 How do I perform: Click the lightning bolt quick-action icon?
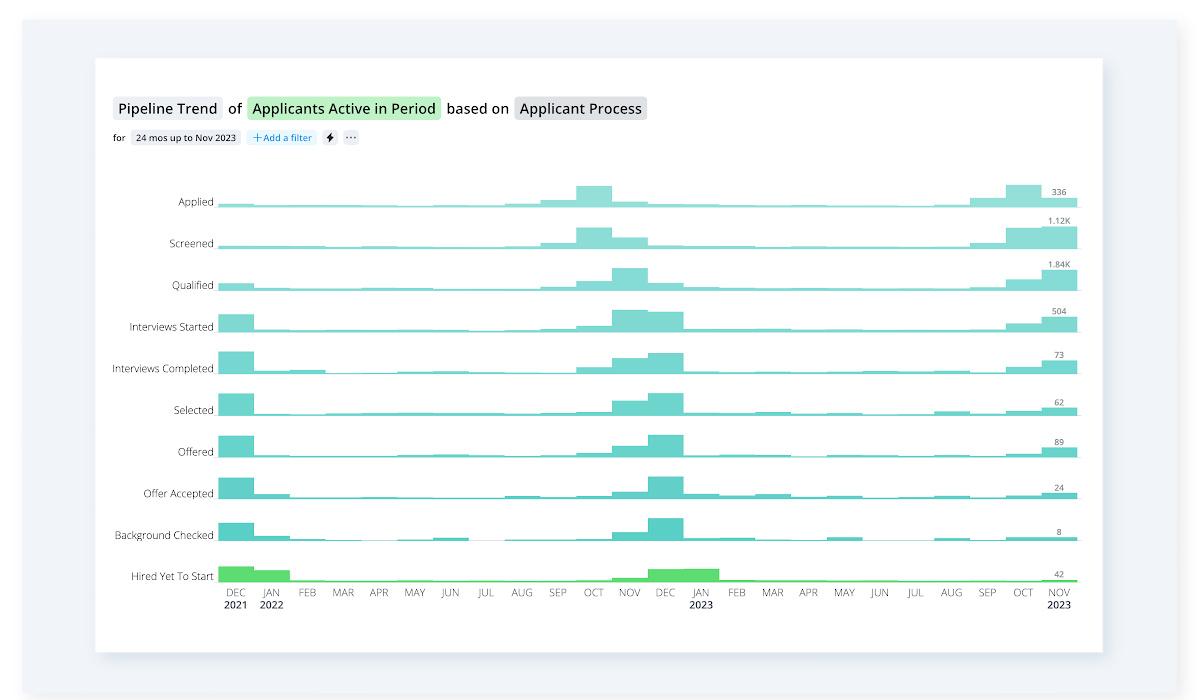331,138
